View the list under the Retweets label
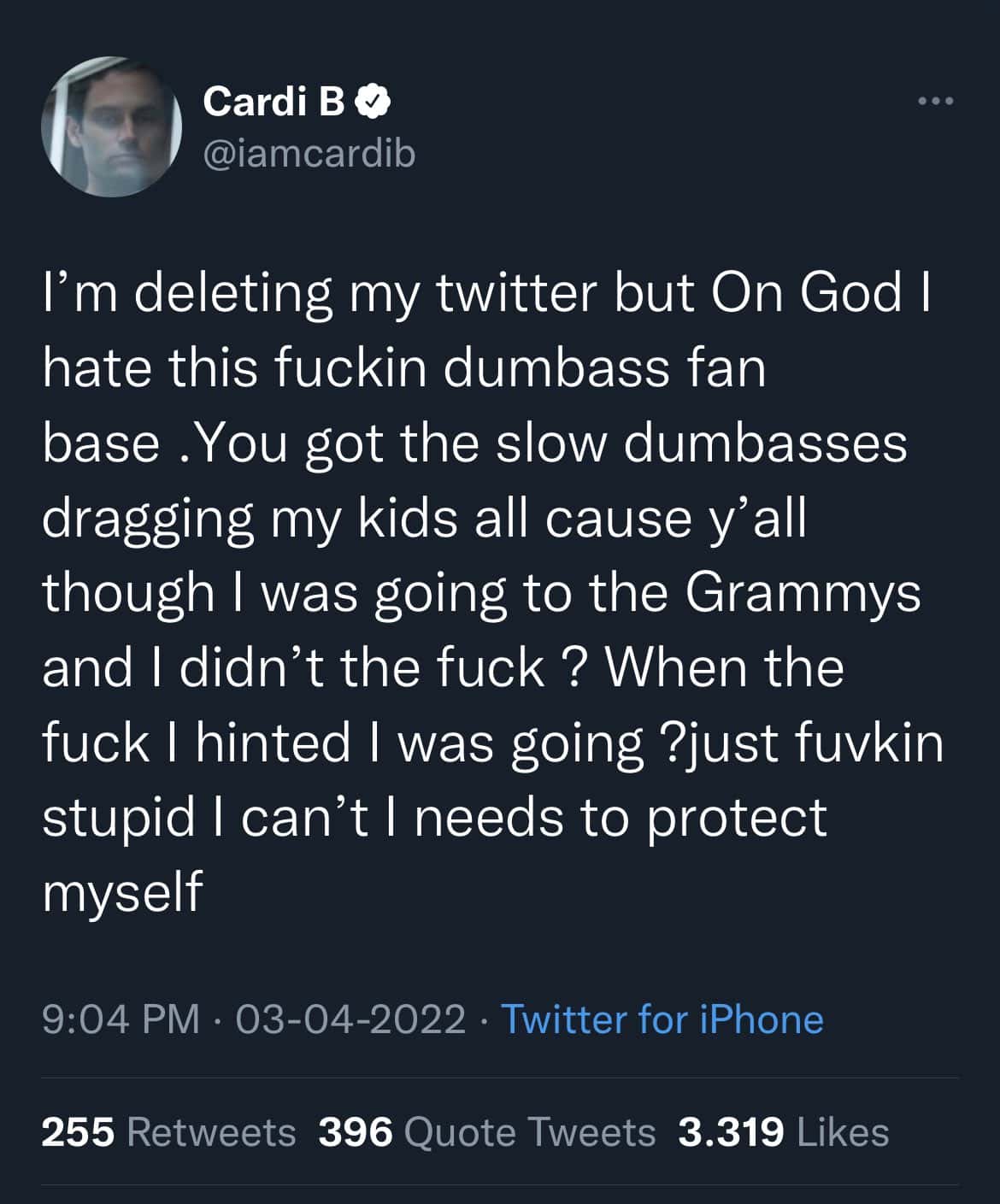 210,1133
